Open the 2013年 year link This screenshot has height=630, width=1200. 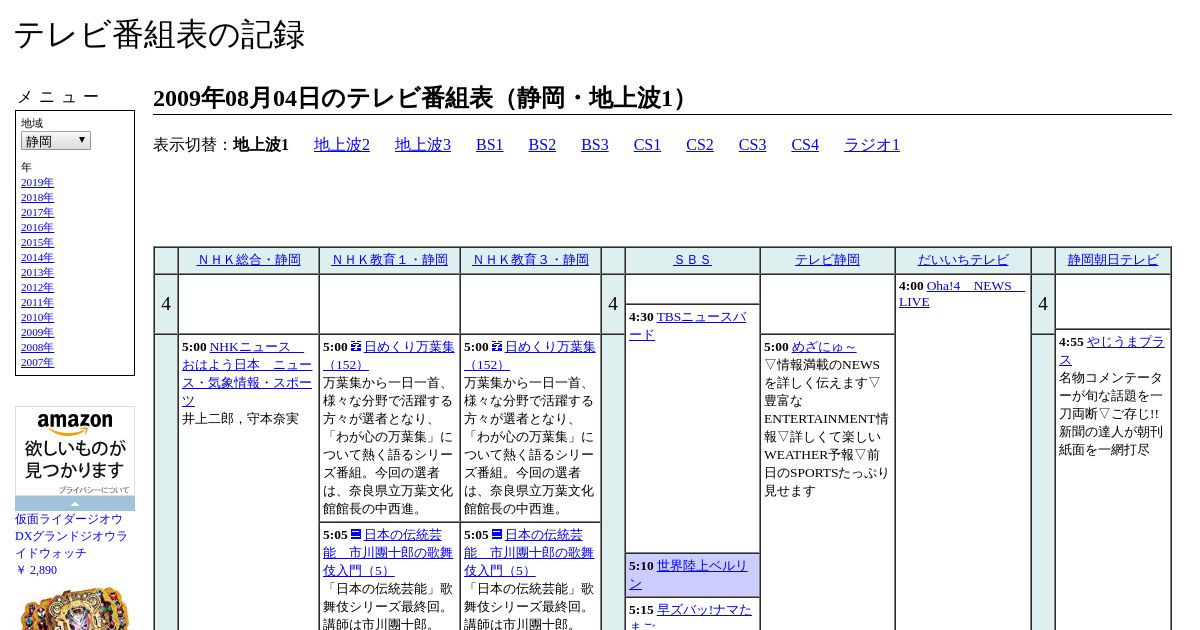pyautogui.click(x=37, y=273)
